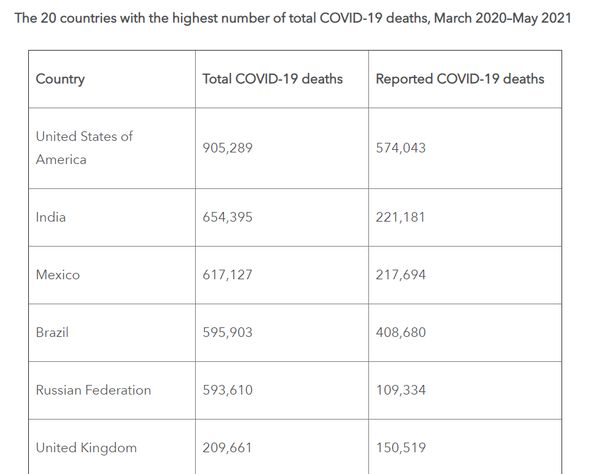Click the 654,395 total deaths value

229,217
